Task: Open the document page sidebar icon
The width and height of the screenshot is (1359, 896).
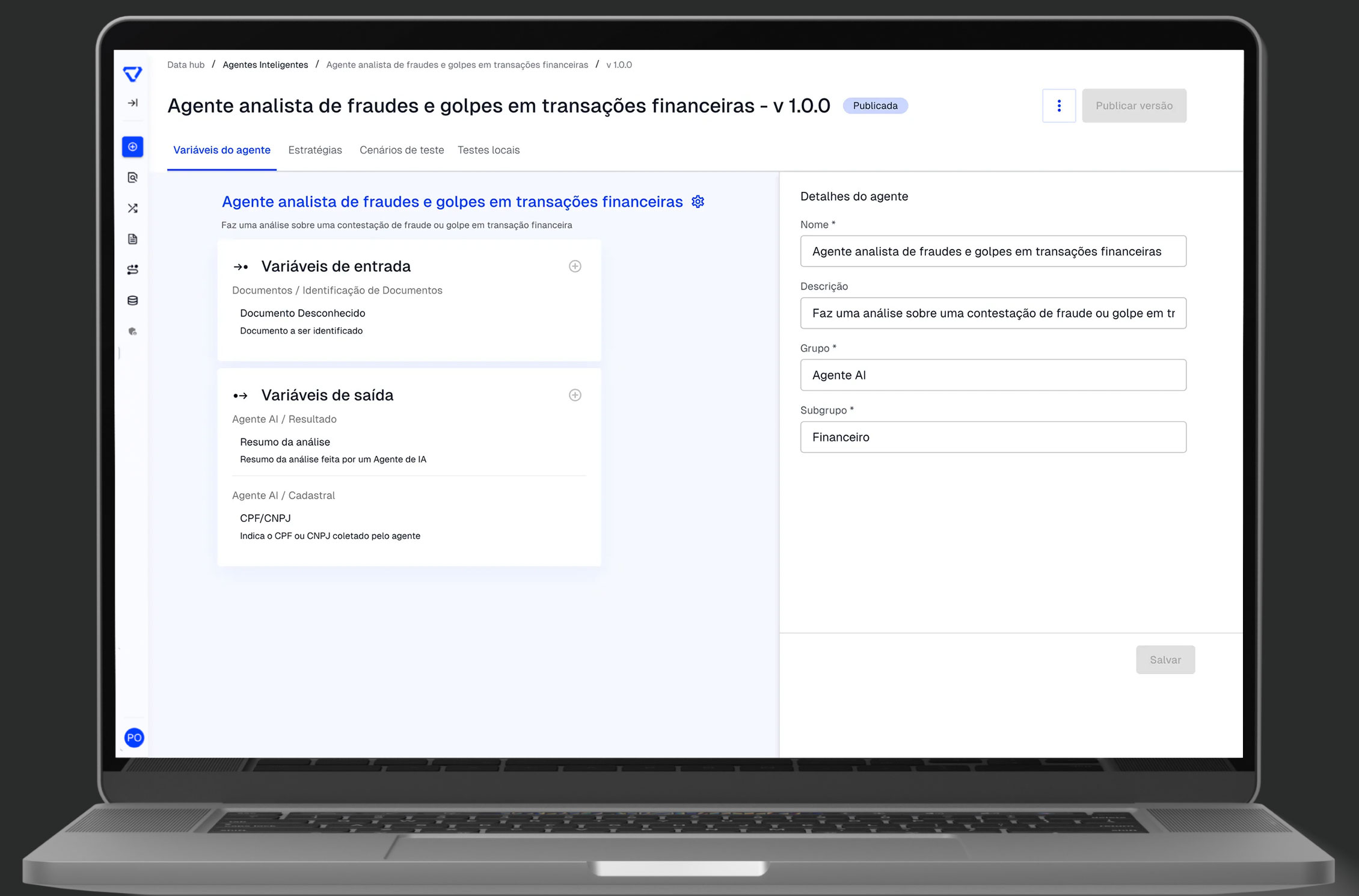Action: point(133,239)
